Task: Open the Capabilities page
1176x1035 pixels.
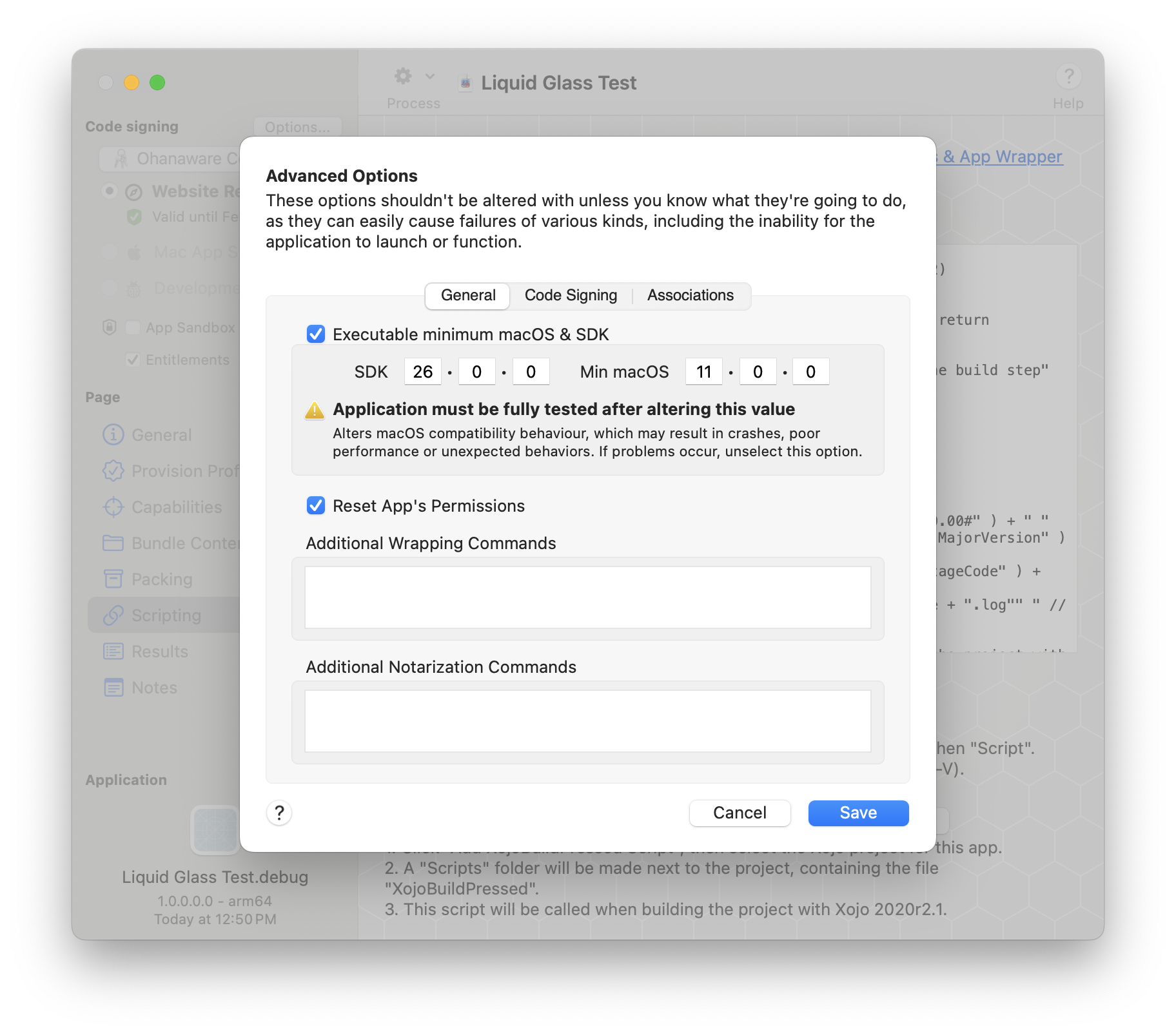Action: click(x=164, y=507)
